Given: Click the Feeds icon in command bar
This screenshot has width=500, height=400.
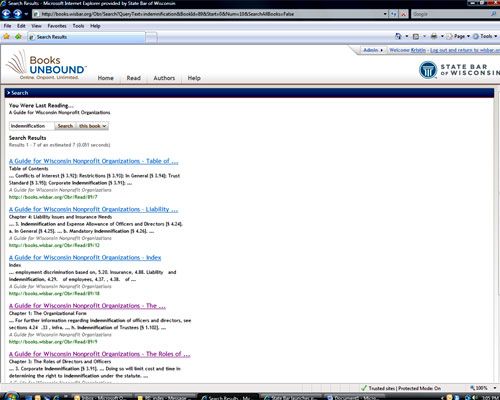Looking at the screenshot, I should 416,36.
